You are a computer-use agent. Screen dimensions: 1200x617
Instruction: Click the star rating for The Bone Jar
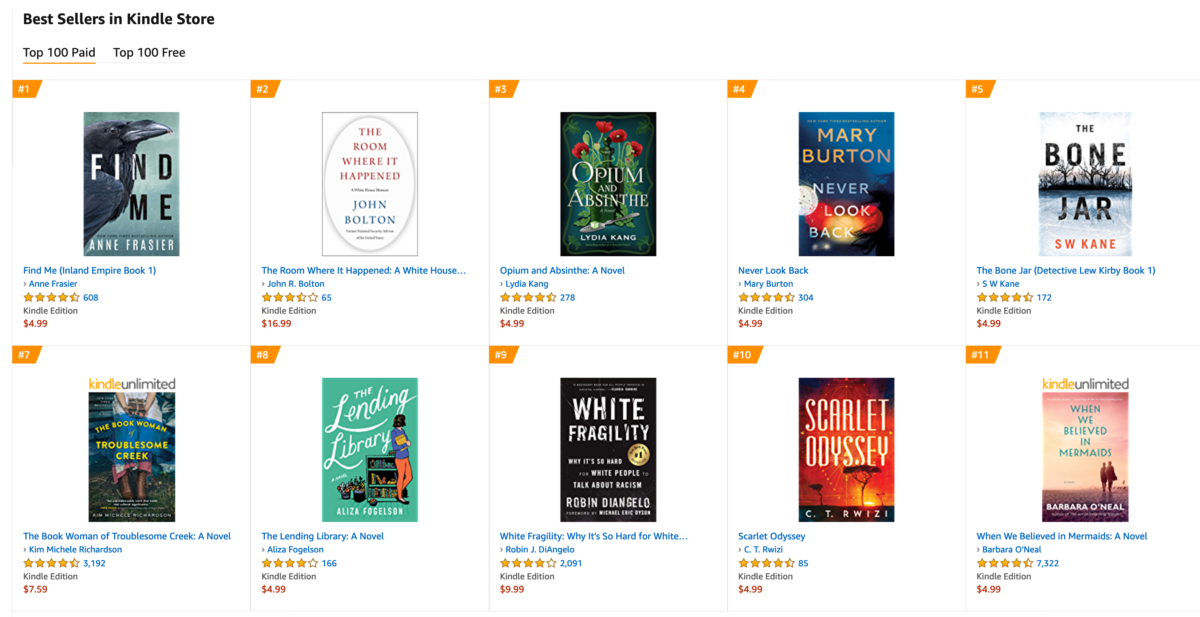1004,297
